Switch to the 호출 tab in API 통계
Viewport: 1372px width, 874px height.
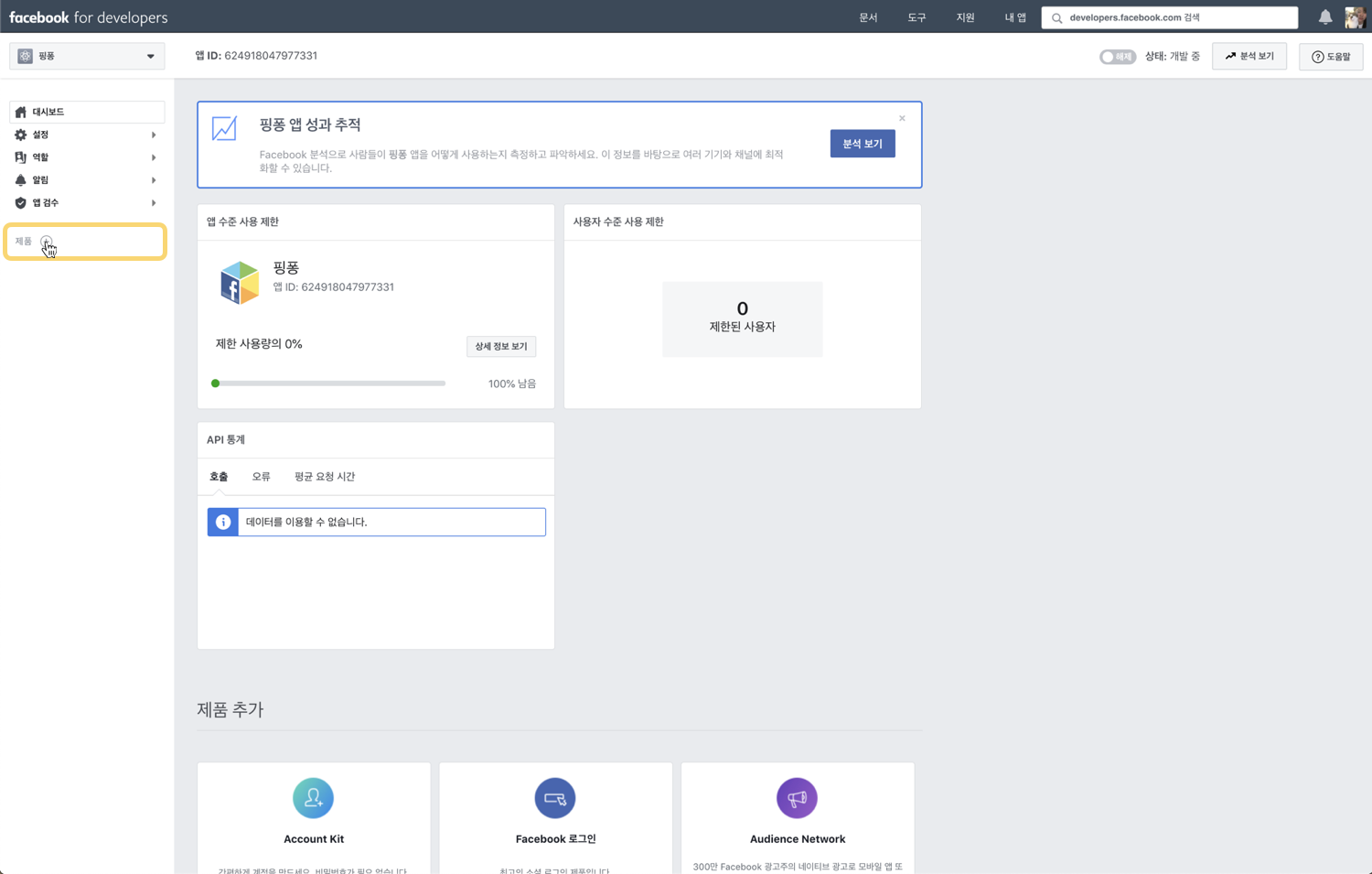(x=219, y=477)
